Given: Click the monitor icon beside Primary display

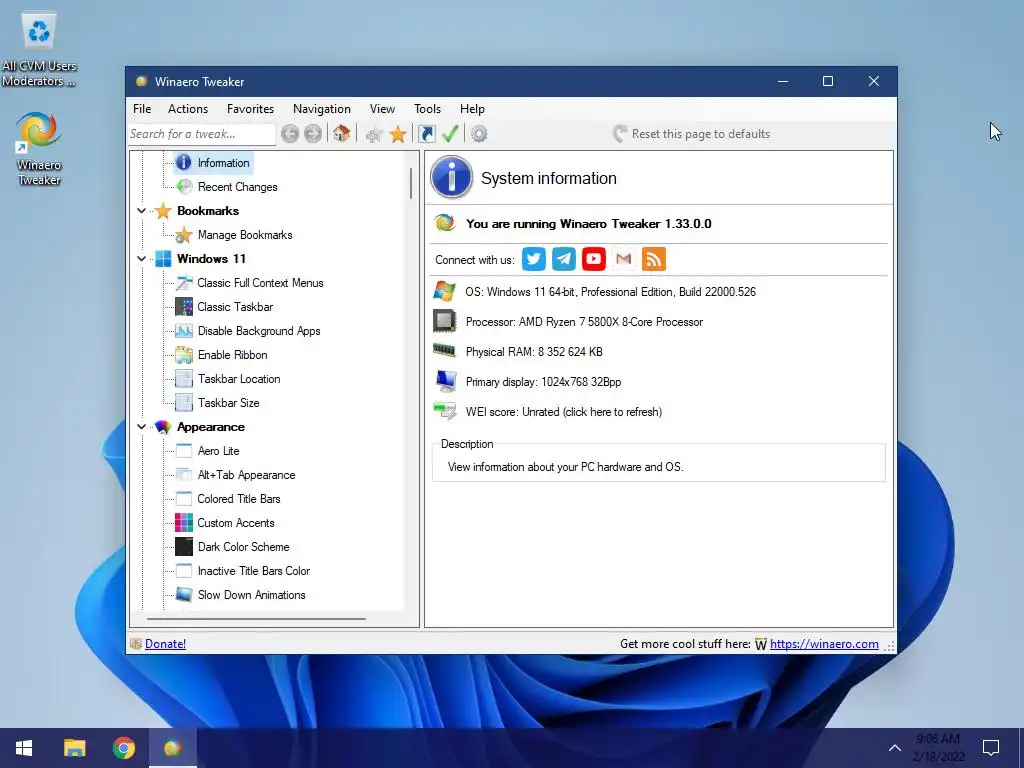Looking at the screenshot, I should click(x=446, y=381).
